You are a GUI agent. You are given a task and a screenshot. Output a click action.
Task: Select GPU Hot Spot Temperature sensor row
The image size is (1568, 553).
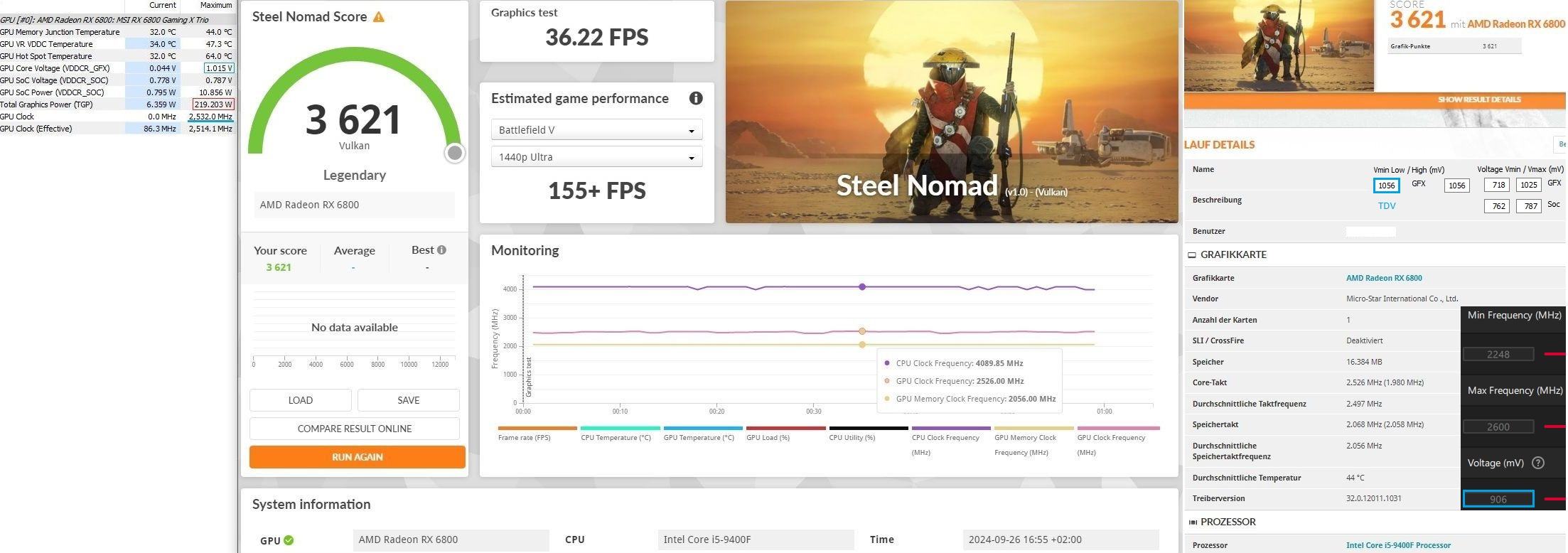coord(117,56)
